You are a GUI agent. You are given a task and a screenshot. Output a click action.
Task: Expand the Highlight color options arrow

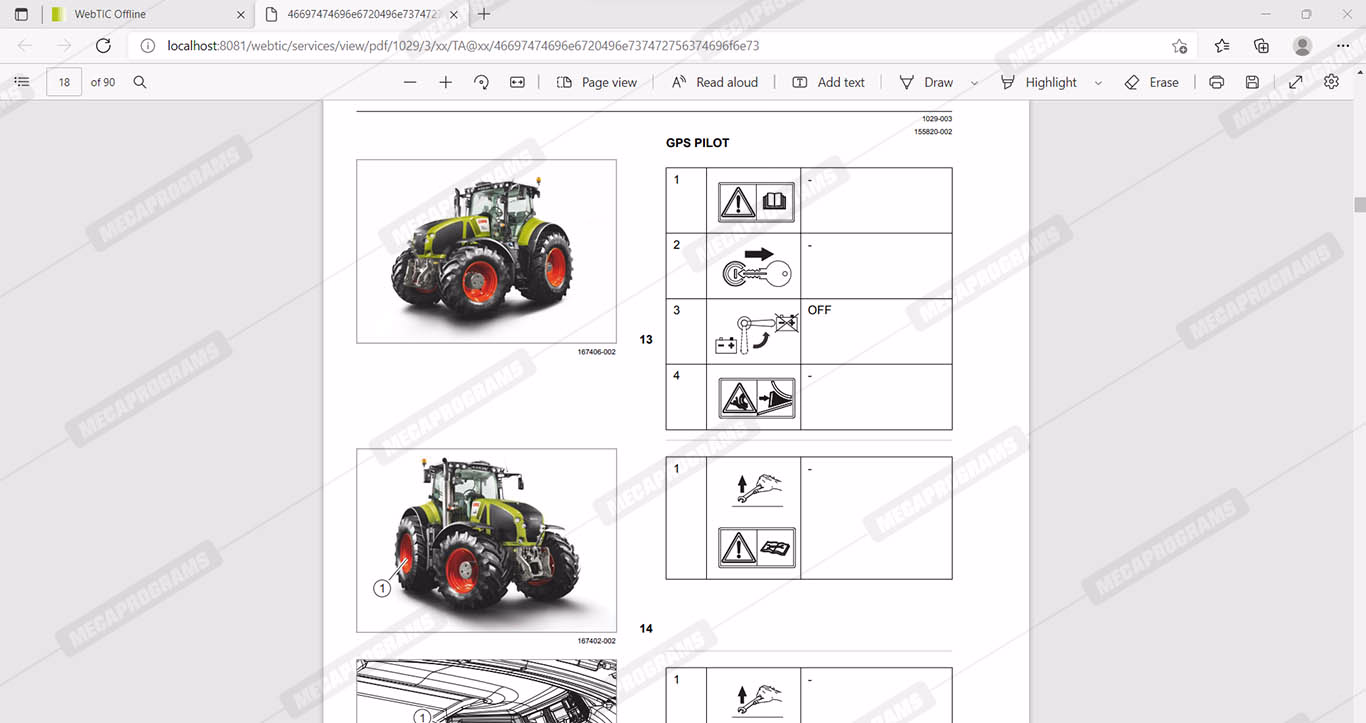point(1098,83)
